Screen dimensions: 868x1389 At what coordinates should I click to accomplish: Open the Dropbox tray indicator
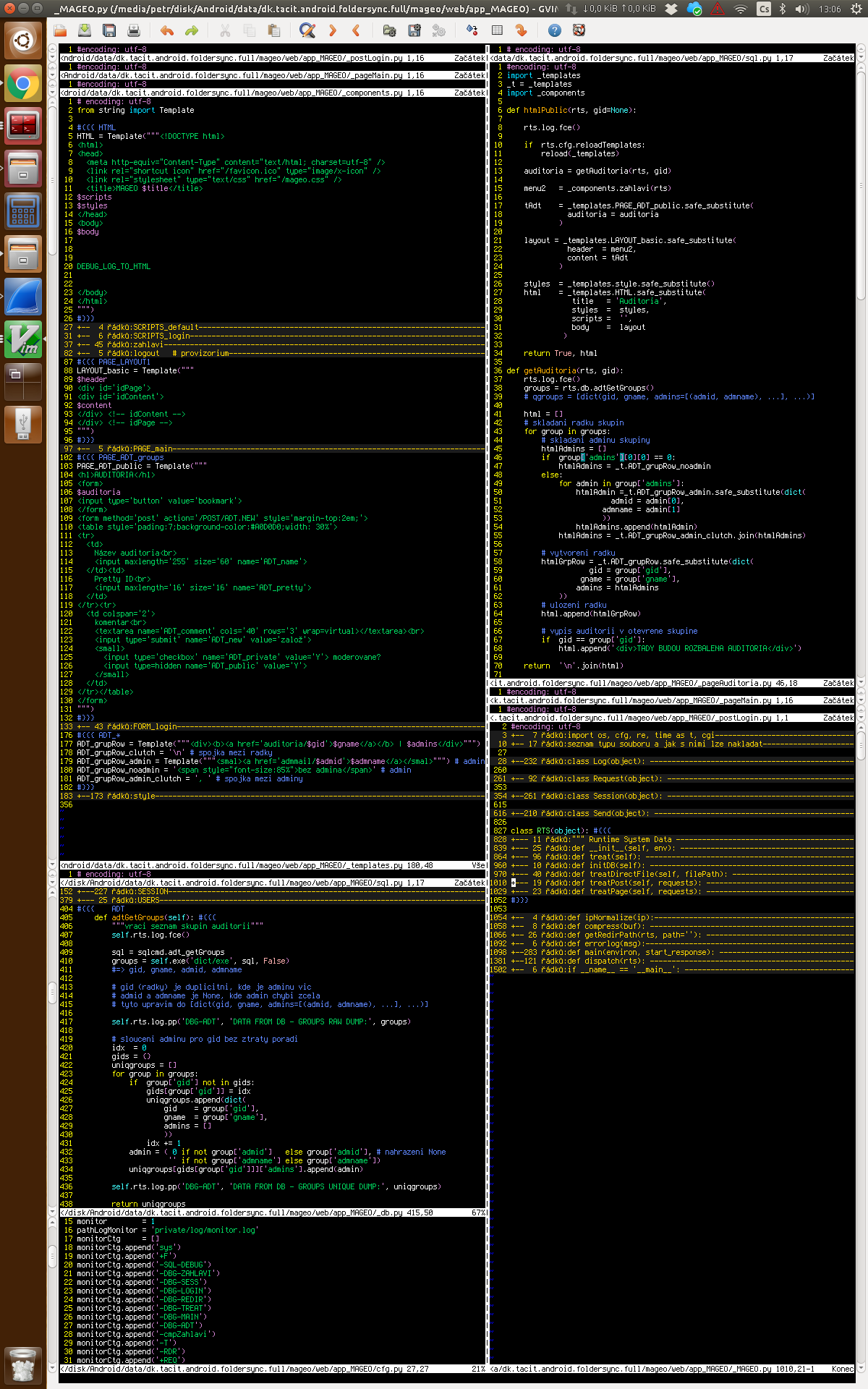[x=671, y=9]
